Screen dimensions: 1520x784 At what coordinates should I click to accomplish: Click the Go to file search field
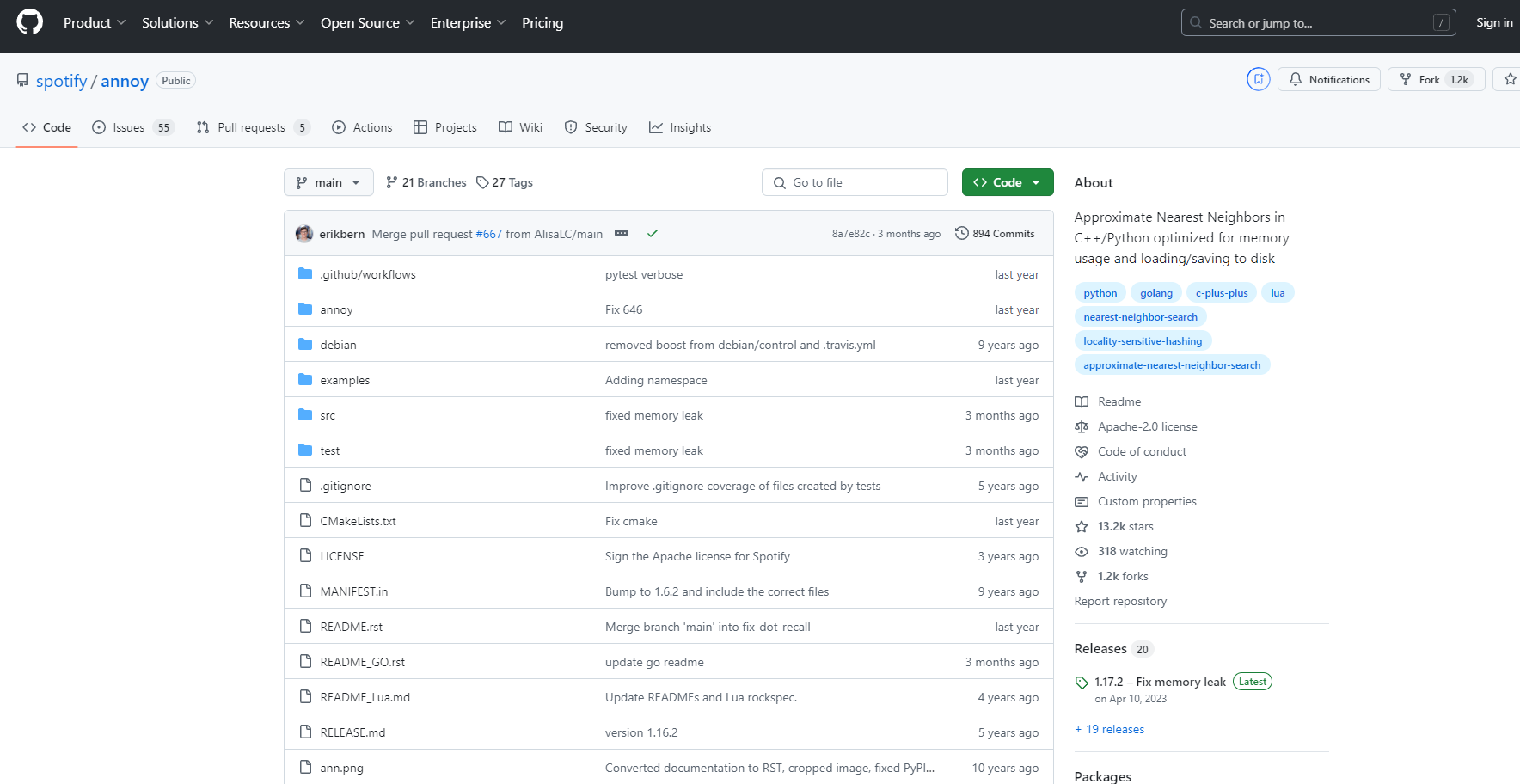pos(855,182)
